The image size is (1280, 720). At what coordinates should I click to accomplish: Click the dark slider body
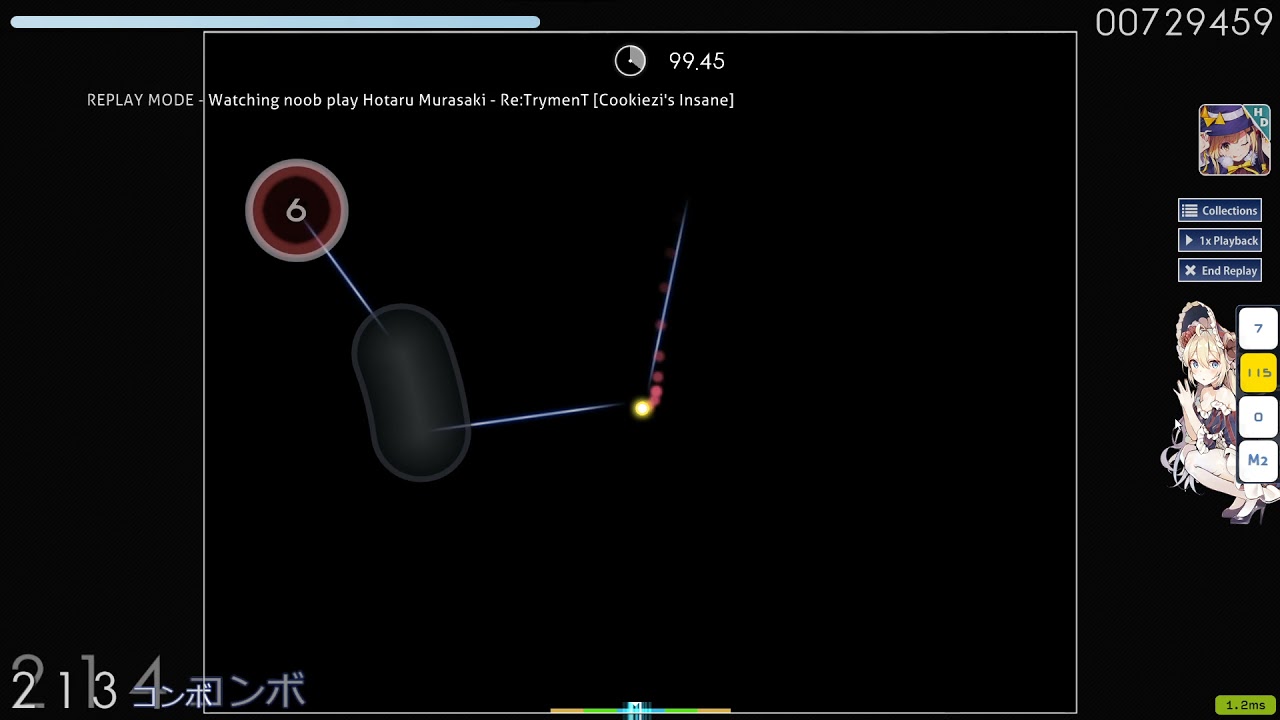pos(410,392)
